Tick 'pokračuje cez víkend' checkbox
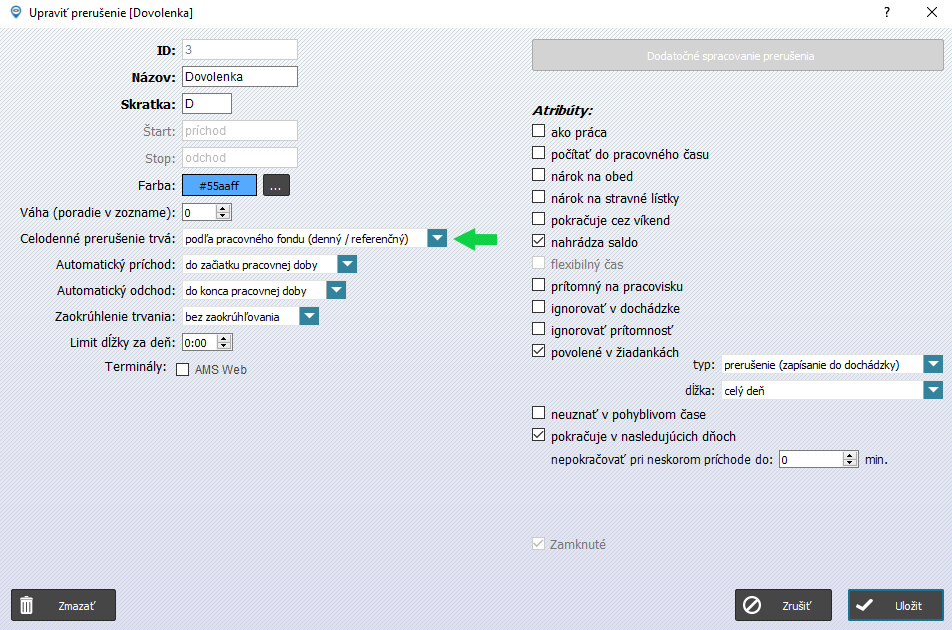The image size is (952, 630). 539,219
